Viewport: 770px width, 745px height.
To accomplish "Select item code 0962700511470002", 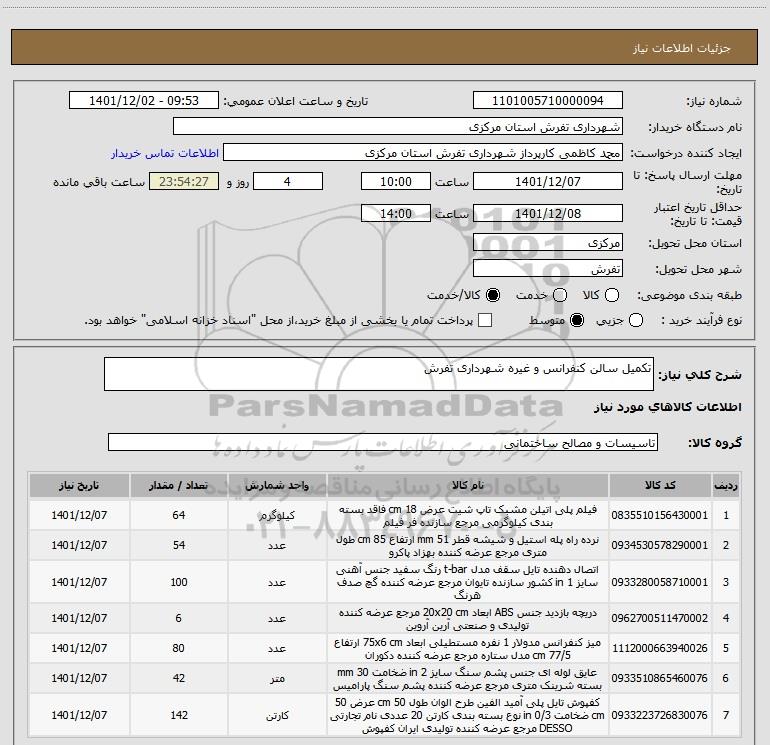I will coord(660,618).
